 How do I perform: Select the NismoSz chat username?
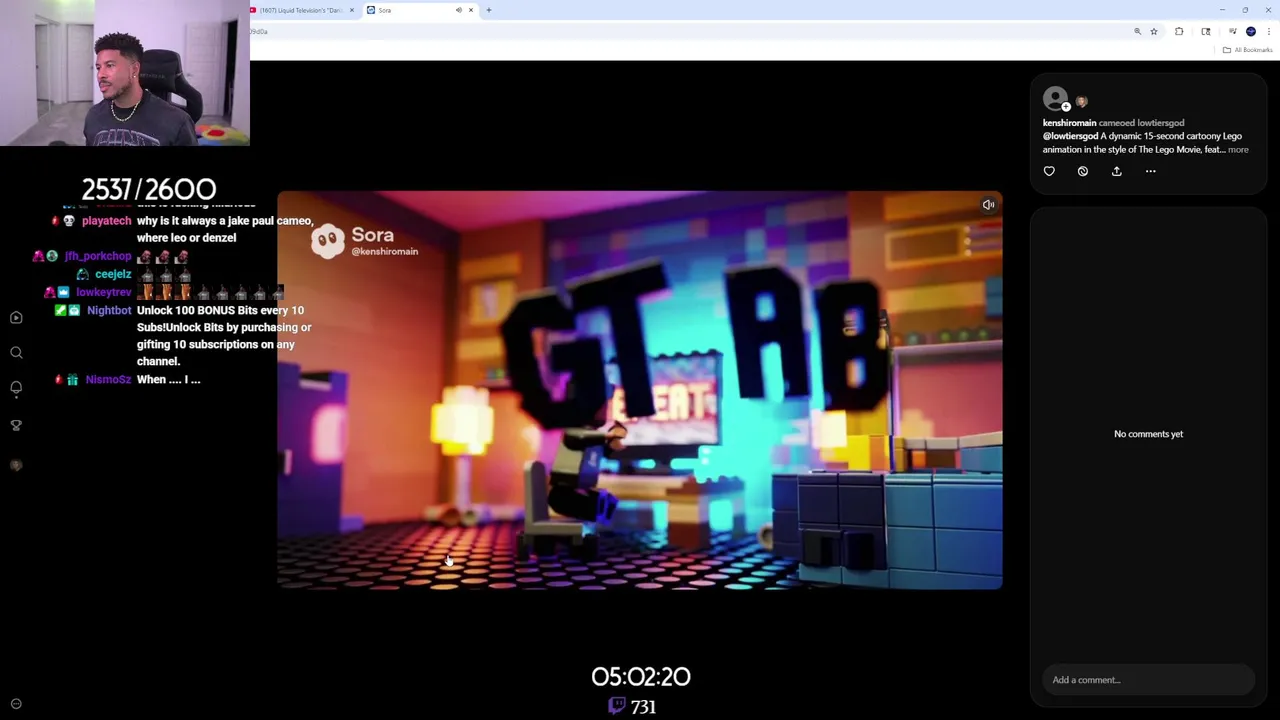click(108, 380)
